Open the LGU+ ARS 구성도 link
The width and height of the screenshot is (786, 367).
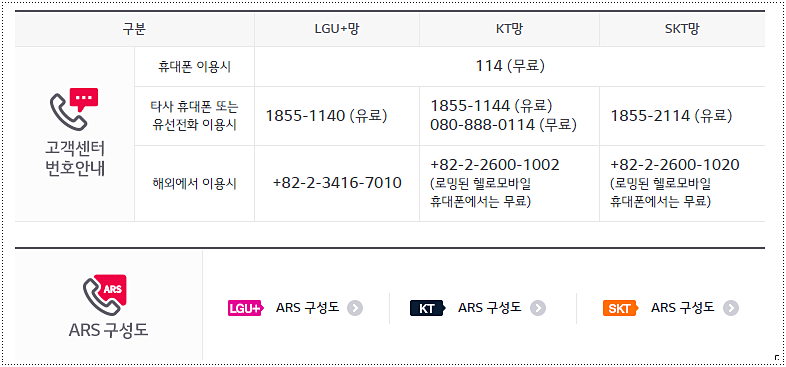point(307,308)
